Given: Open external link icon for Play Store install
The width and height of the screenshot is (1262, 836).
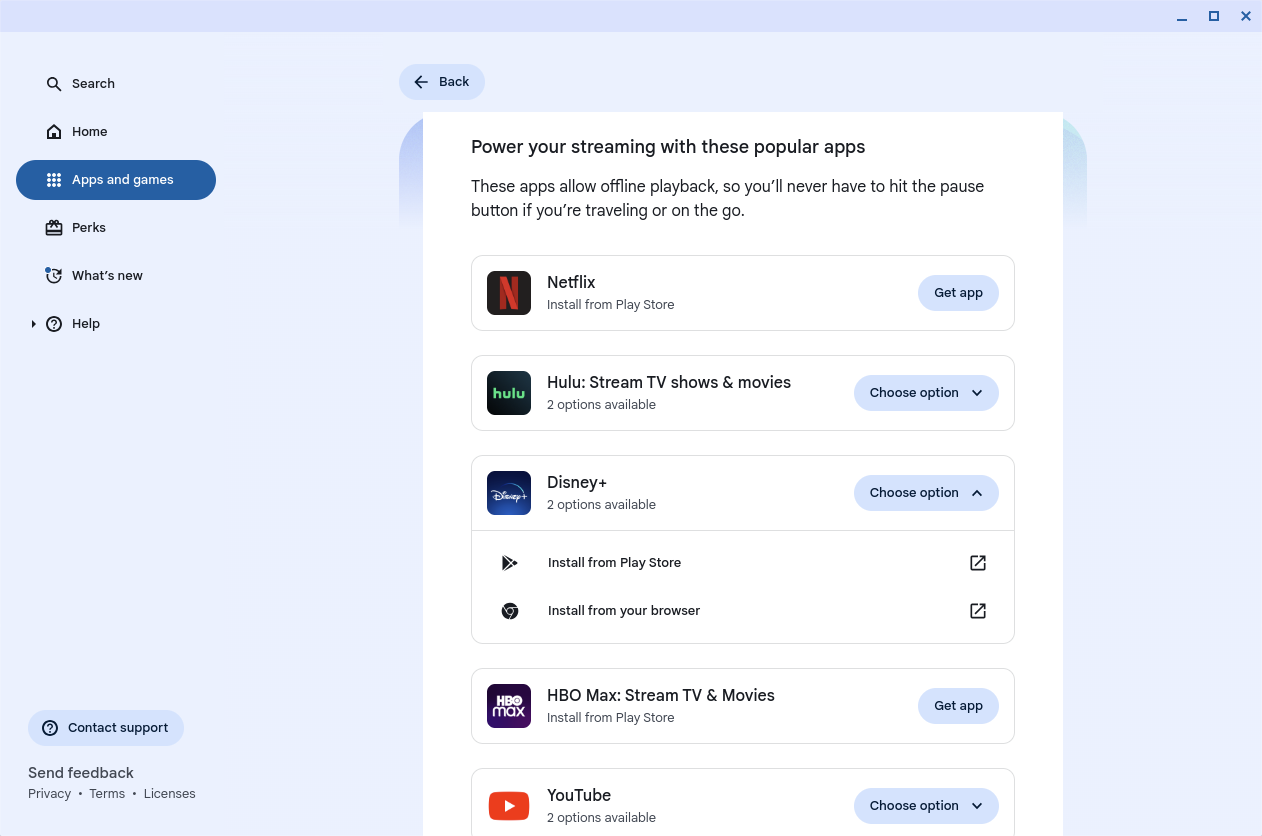Looking at the screenshot, I should 978,563.
